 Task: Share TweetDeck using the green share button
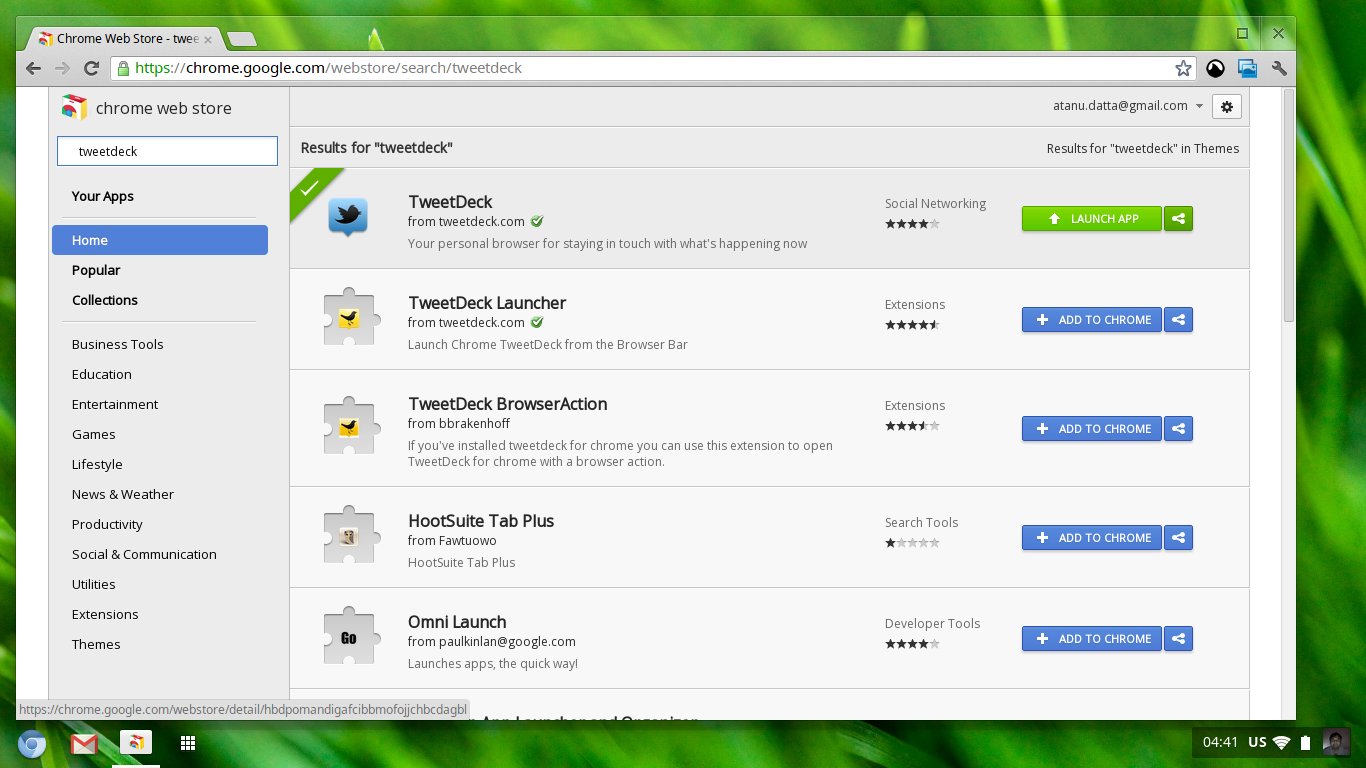1179,218
